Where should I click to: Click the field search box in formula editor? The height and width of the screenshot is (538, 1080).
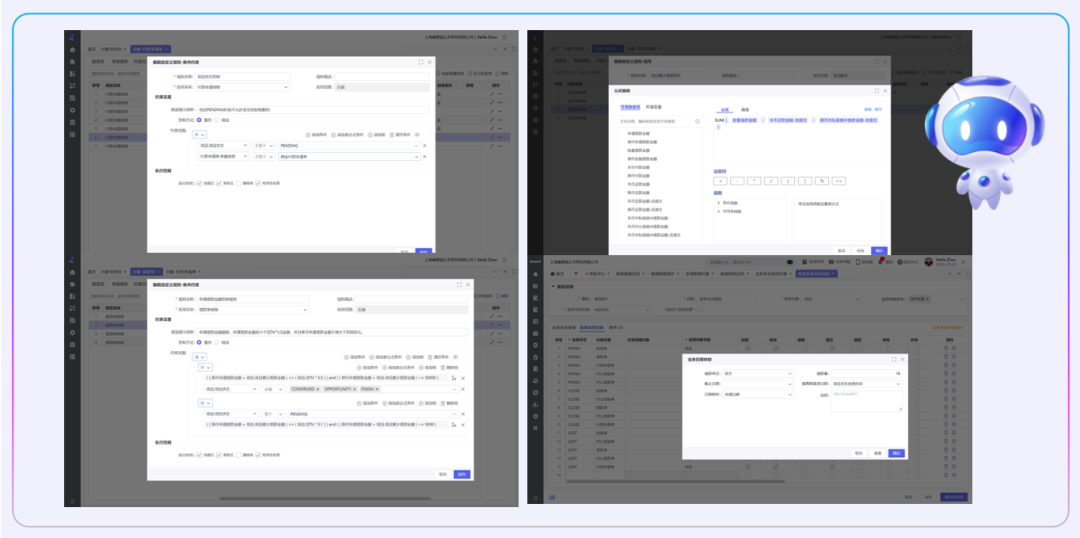point(655,121)
